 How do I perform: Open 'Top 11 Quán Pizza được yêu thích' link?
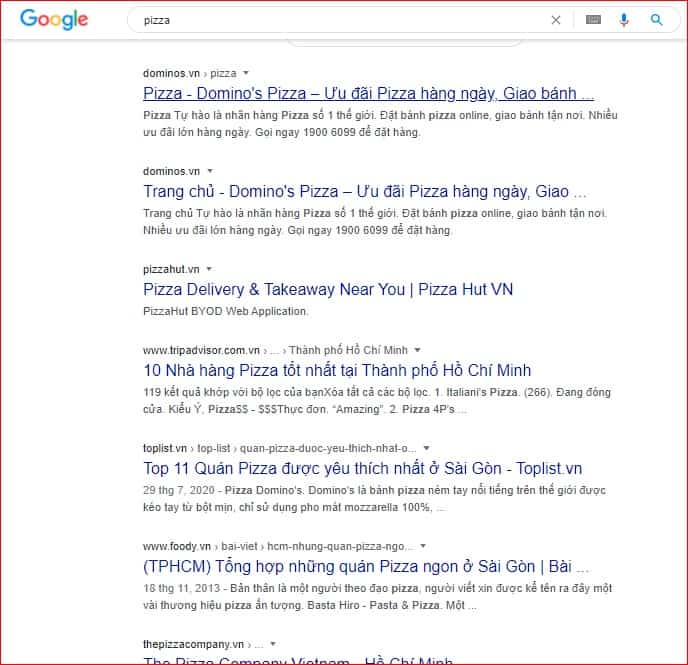pyautogui.click(x=363, y=468)
